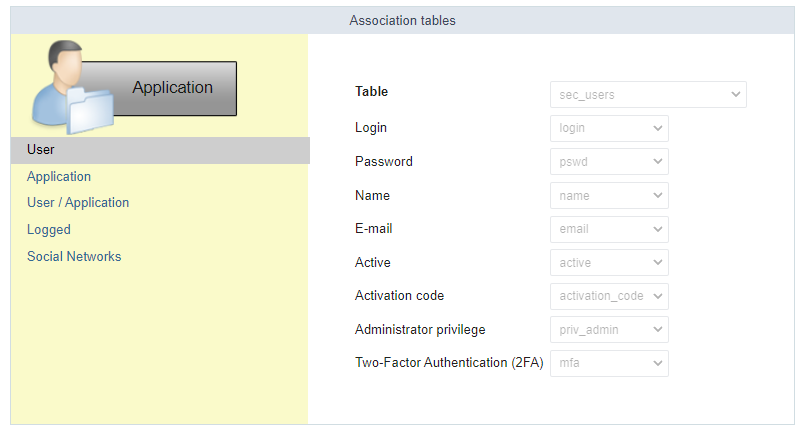Expand the Login field dropdown
The width and height of the screenshot is (803, 433).
pyautogui.click(x=608, y=128)
